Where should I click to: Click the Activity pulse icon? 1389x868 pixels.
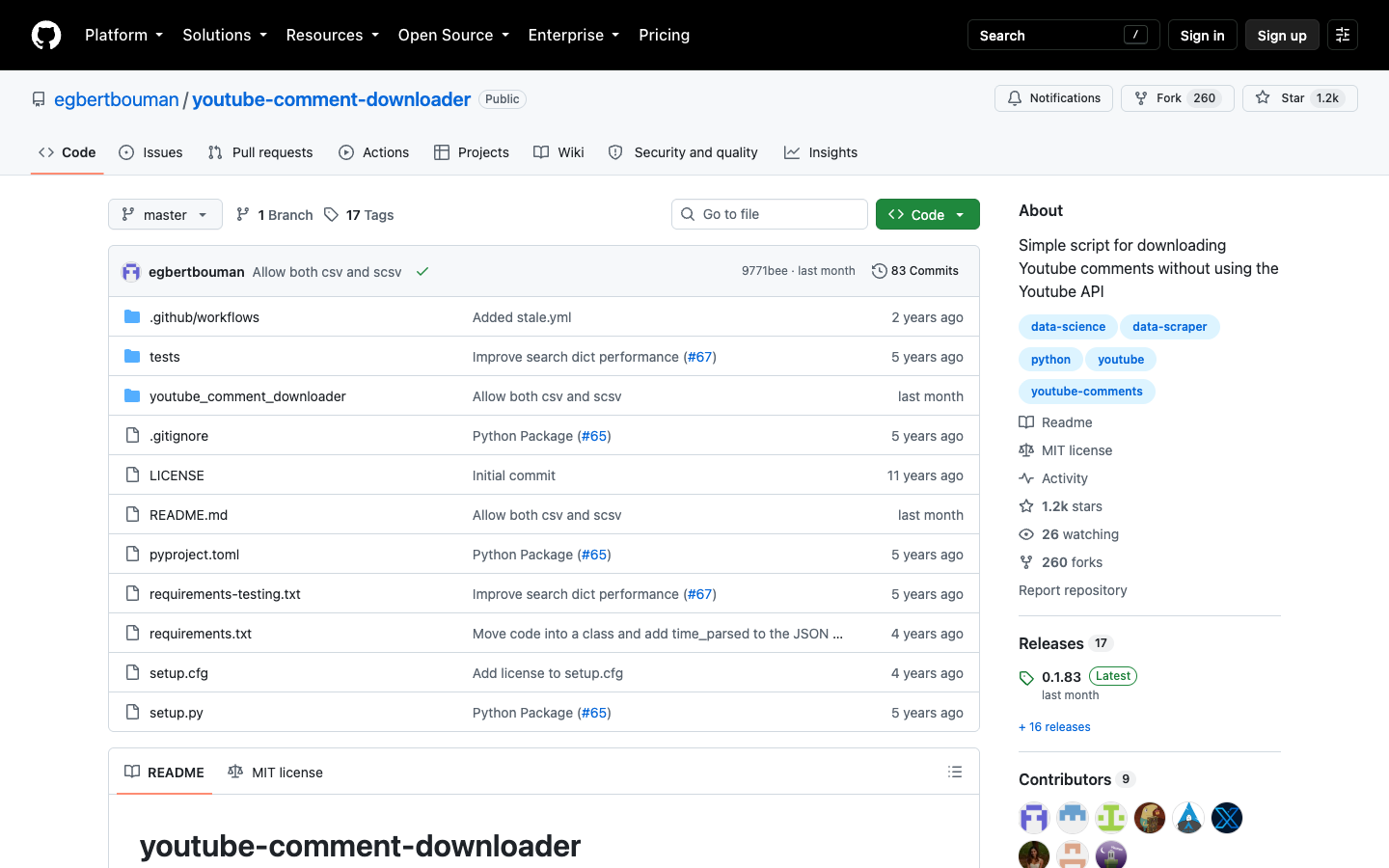coord(1026,478)
